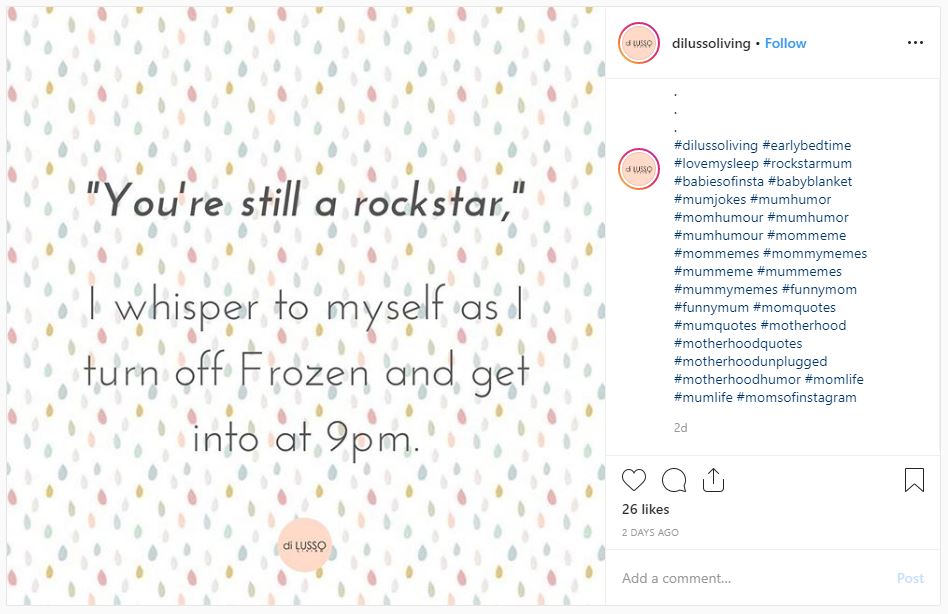
Task: Submit a comment with the Post button
Action: click(x=909, y=578)
